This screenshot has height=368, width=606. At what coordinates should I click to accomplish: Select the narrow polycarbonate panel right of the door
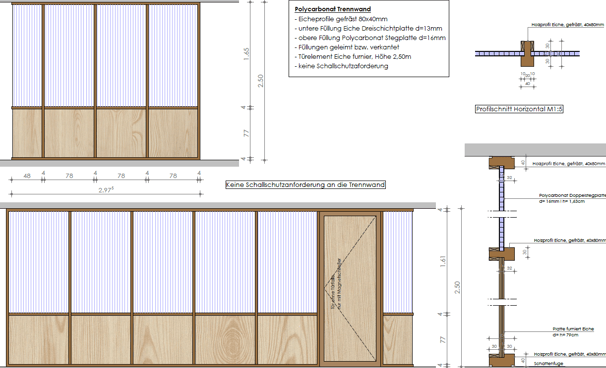click(398, 262)
